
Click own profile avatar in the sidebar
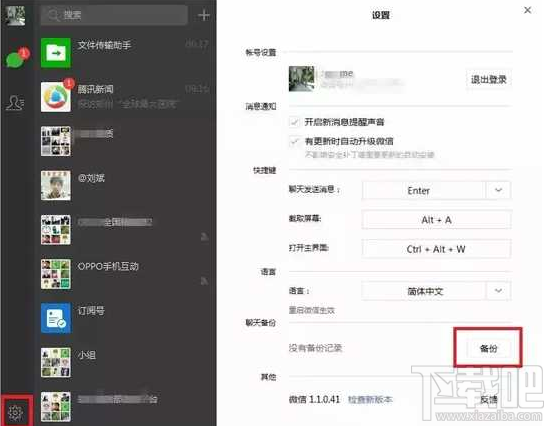coord(15,15)
